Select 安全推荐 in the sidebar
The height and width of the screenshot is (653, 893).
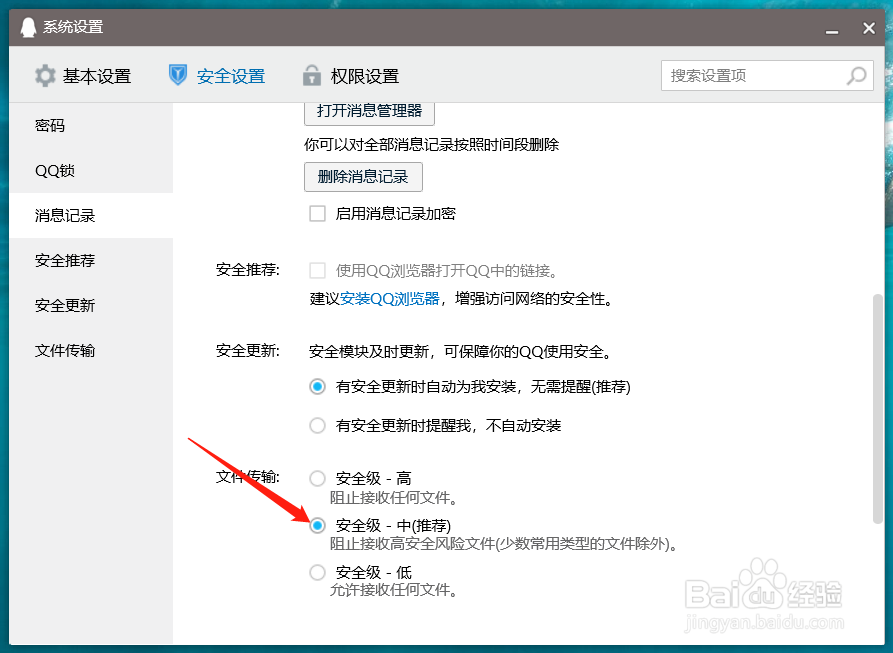[91, 260]
